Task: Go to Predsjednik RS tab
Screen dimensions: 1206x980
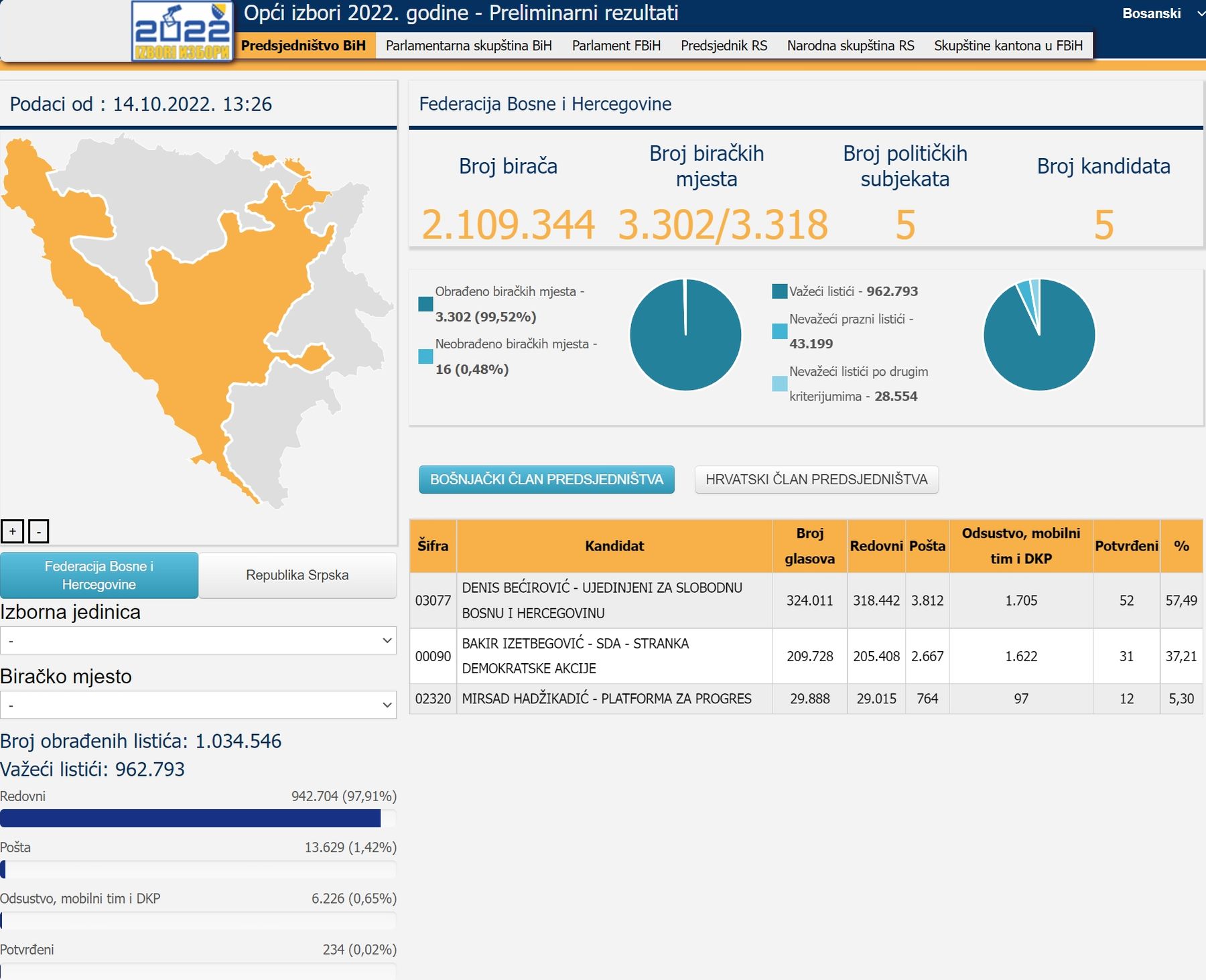Action: 724,46
